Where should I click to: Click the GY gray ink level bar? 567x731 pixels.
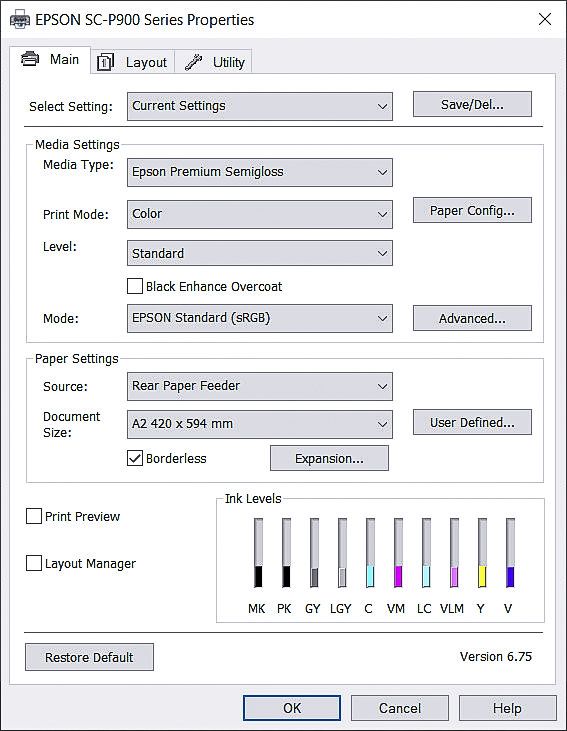[314, 553]
